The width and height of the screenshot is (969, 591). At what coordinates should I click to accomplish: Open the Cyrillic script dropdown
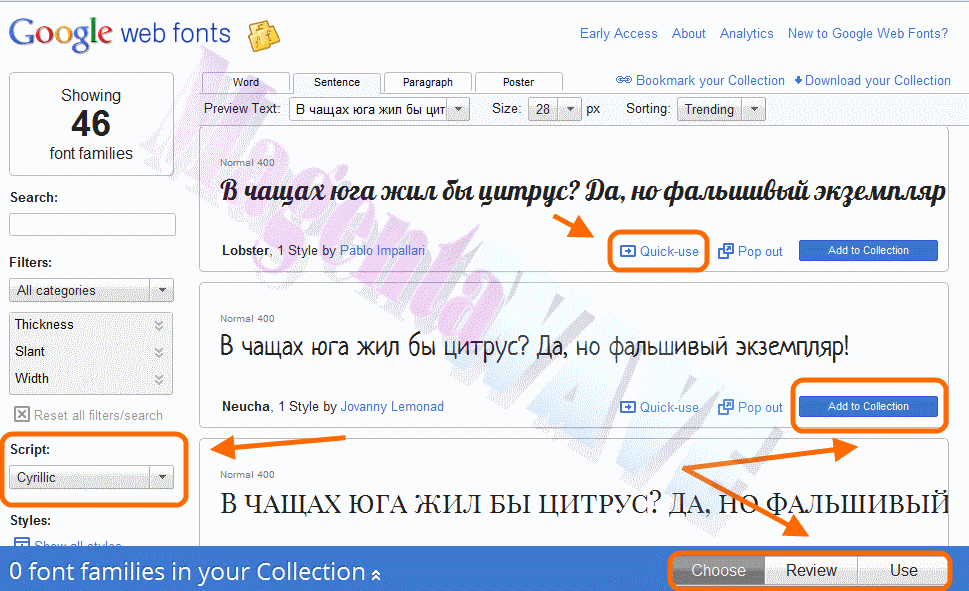(x=91, y=477)
